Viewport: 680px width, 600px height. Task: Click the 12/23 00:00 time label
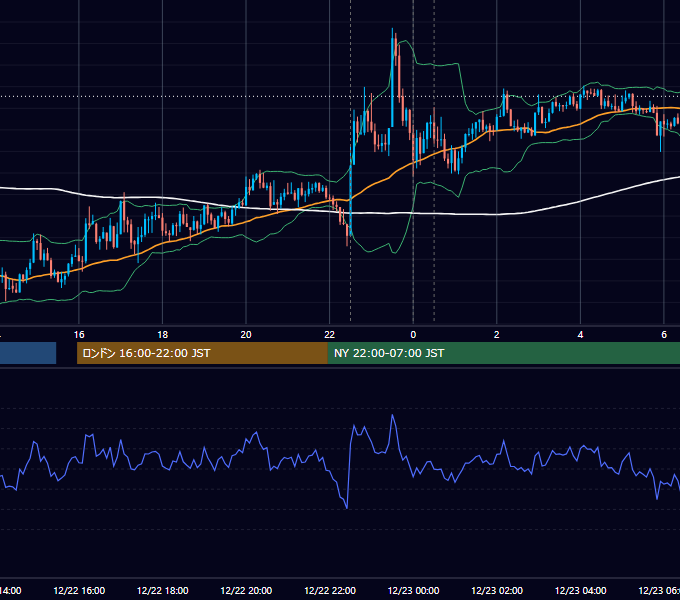413,590
